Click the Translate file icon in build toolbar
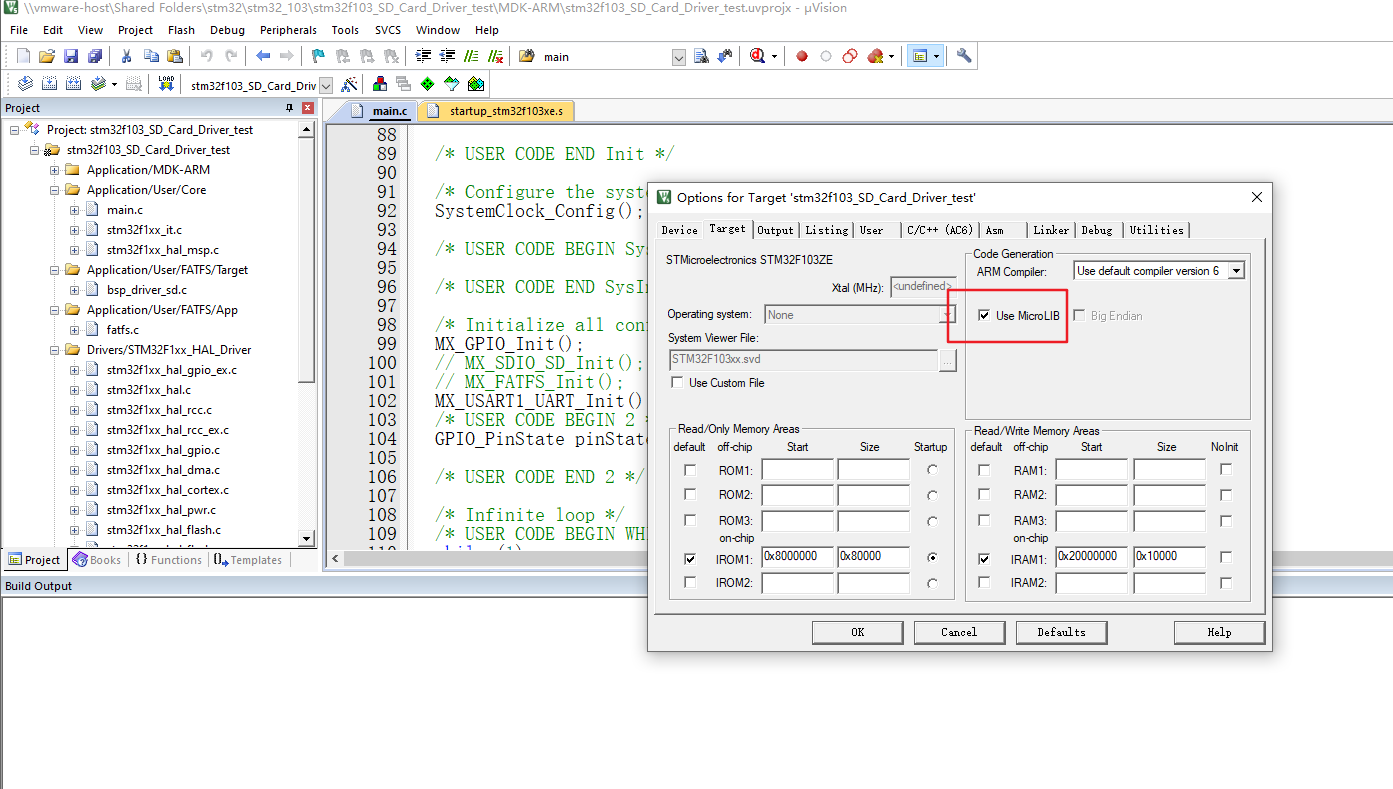 pos(25,84)
